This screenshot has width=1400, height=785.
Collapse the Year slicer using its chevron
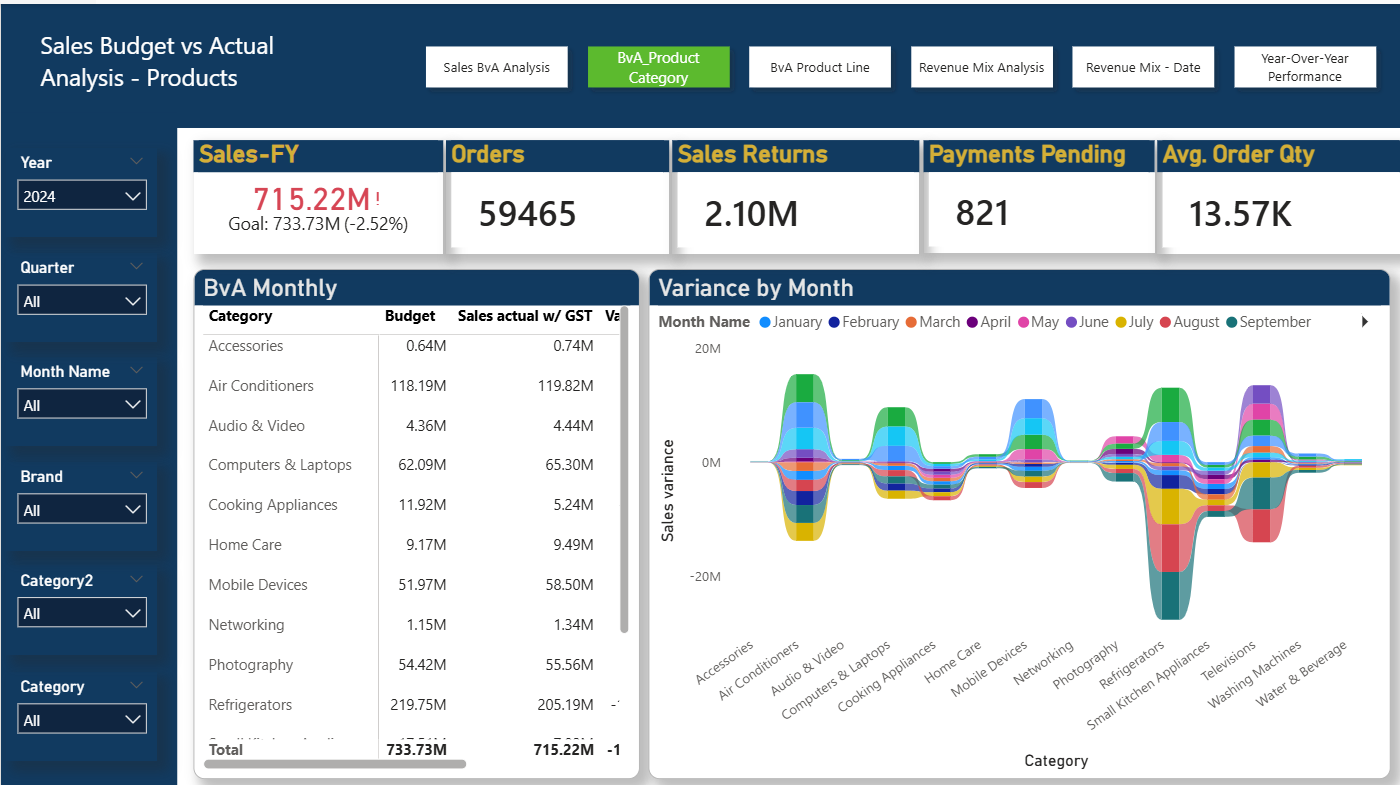[x=136, y=161]
